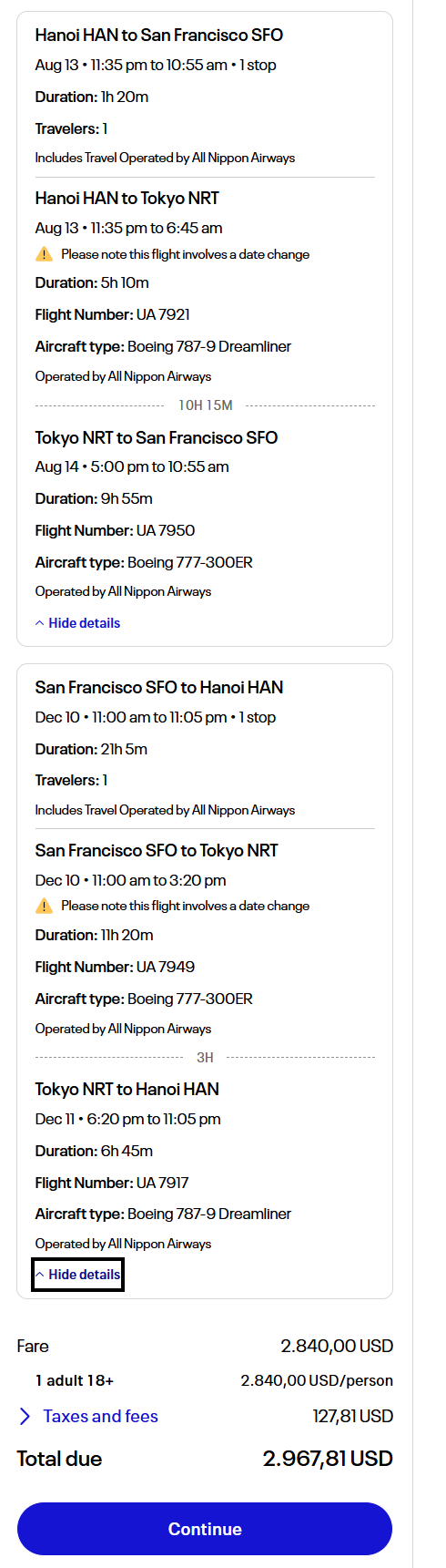Click the Tokyo NRT to Hanoi HAN segment title
Screen dimensions: 446x1568
tap(127, 1089)
